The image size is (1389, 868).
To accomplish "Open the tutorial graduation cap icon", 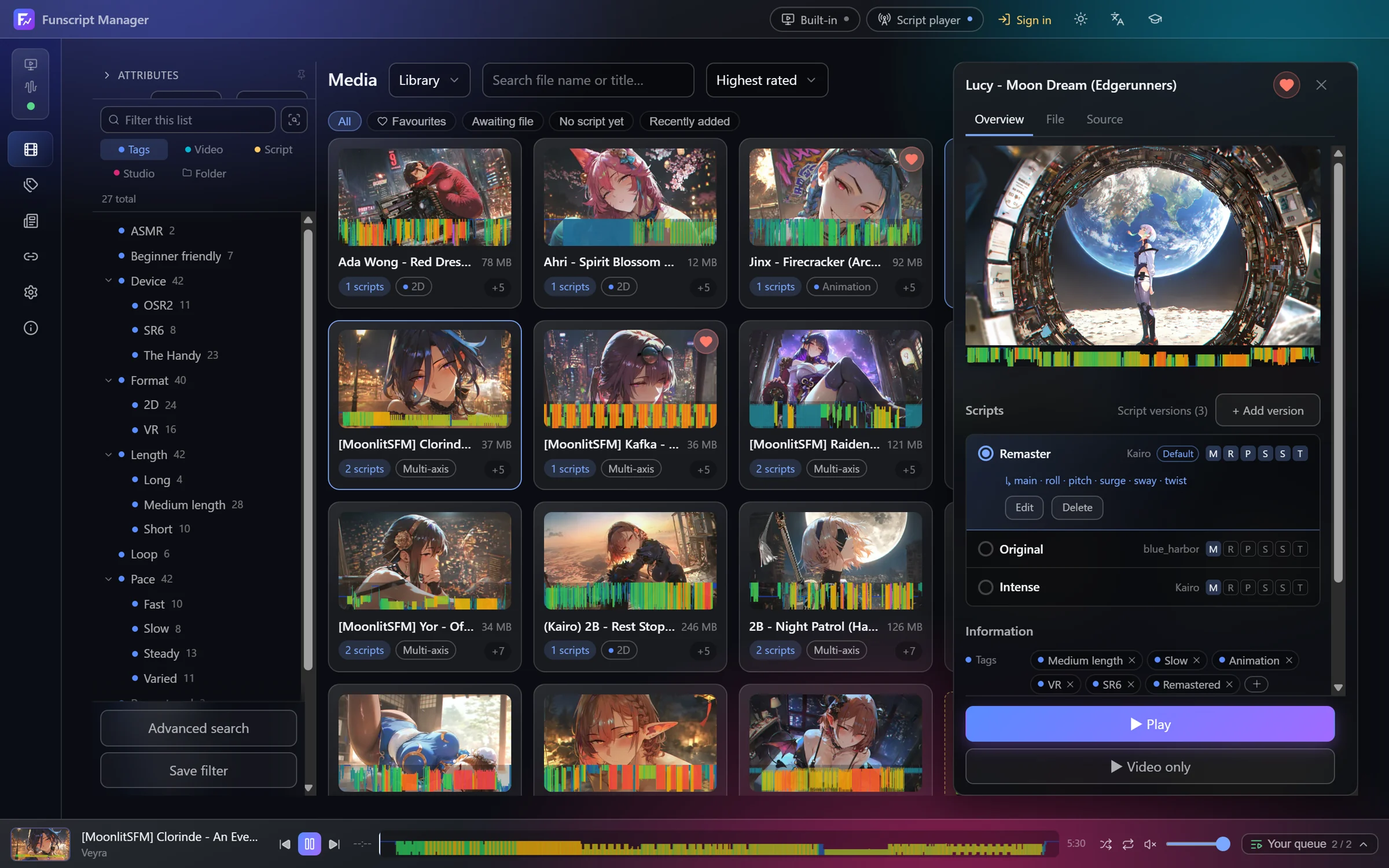I will pyautogui.click(x=1155, y=19).
